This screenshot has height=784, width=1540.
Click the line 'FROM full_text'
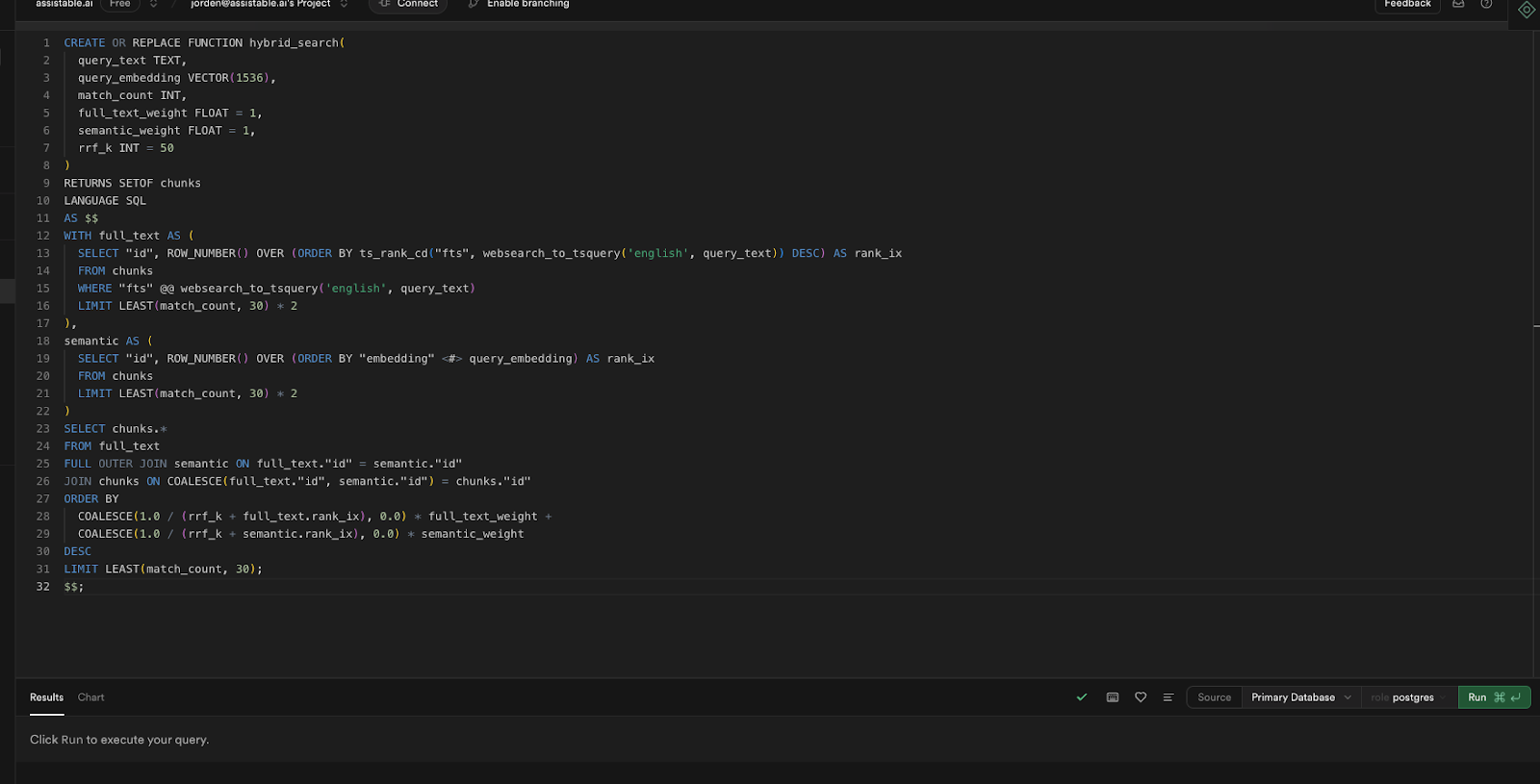112,446
